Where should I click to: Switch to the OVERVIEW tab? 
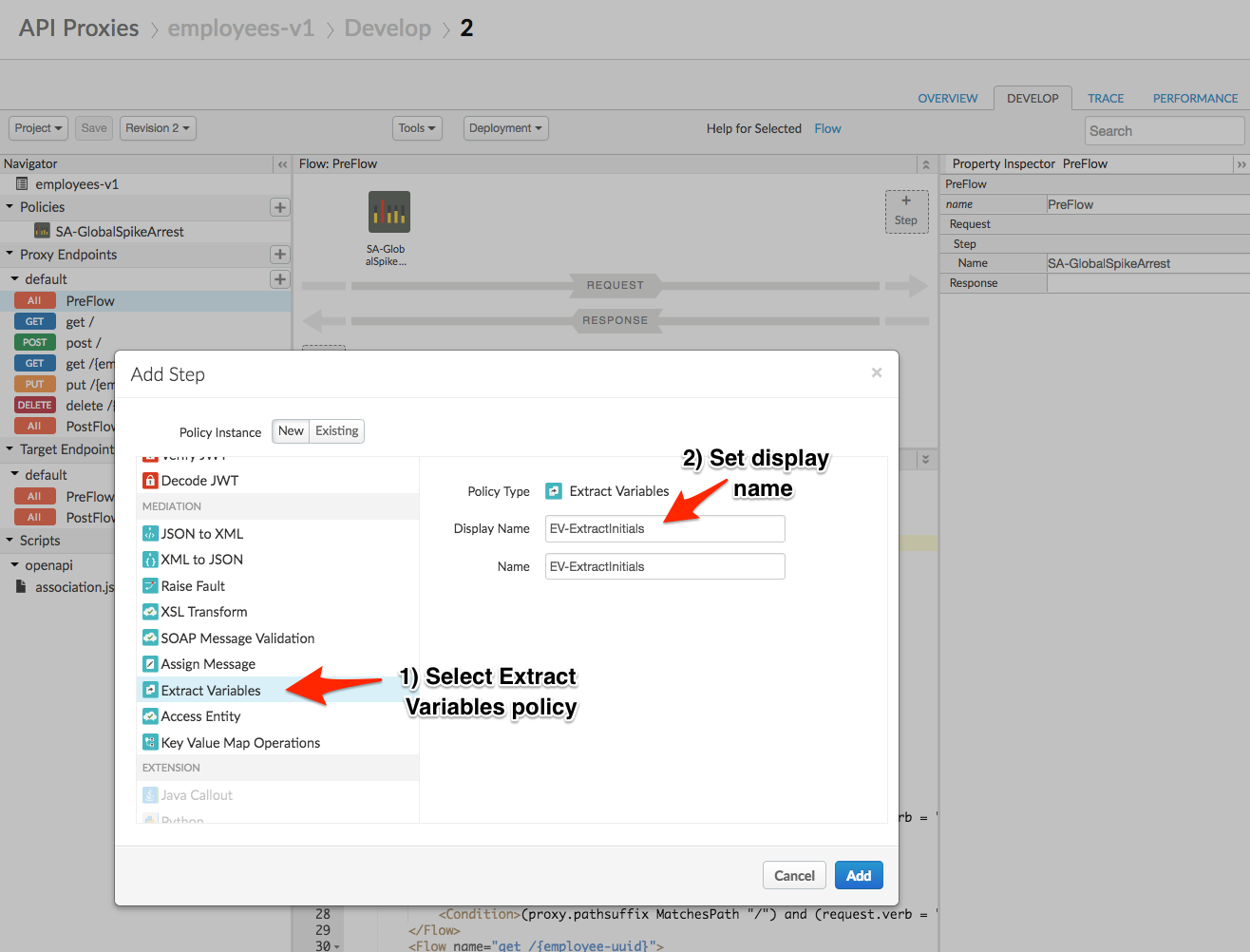click(x=947, y=98)
